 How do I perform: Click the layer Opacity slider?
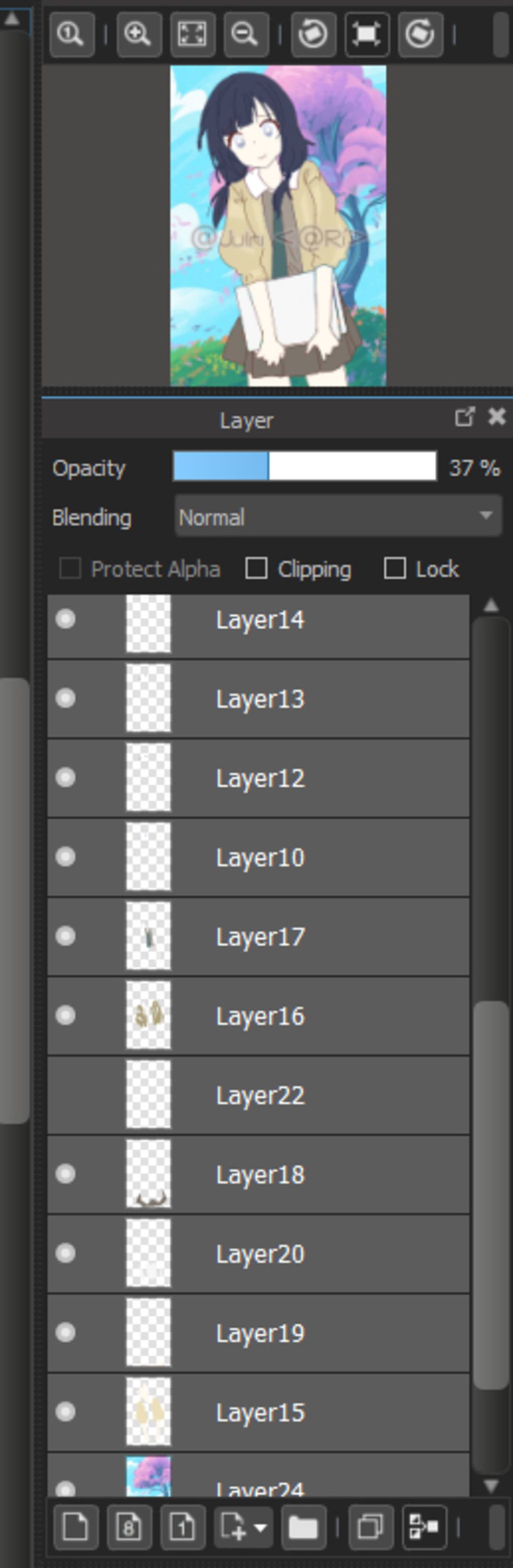(304, 467)
